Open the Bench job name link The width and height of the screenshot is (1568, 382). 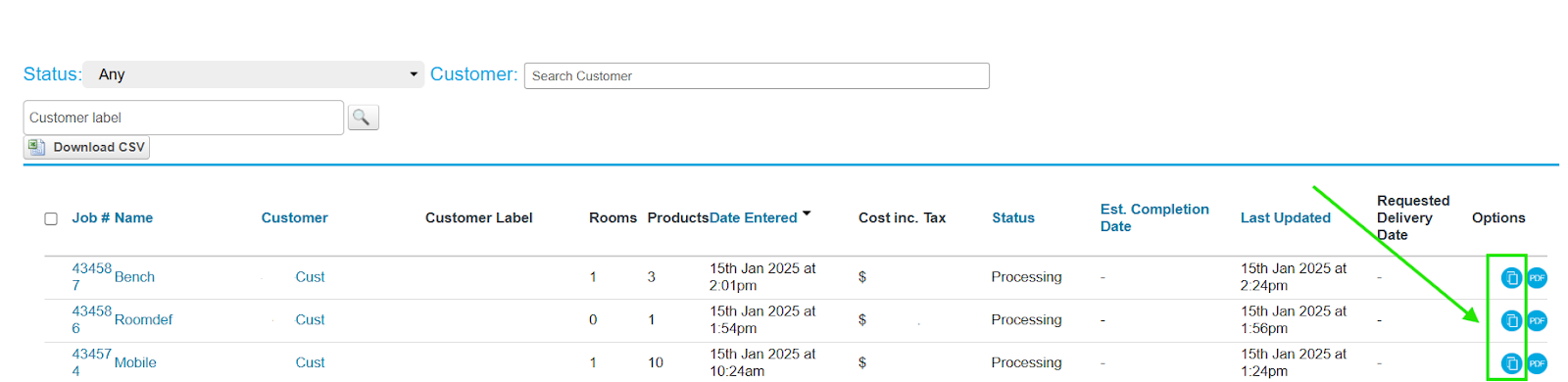[x=134, y=277]
